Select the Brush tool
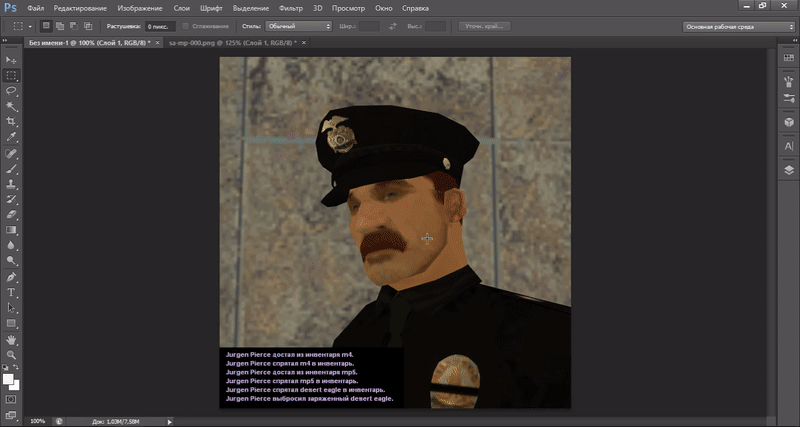Screen dimensions: 800x427 tap(11, 168)
